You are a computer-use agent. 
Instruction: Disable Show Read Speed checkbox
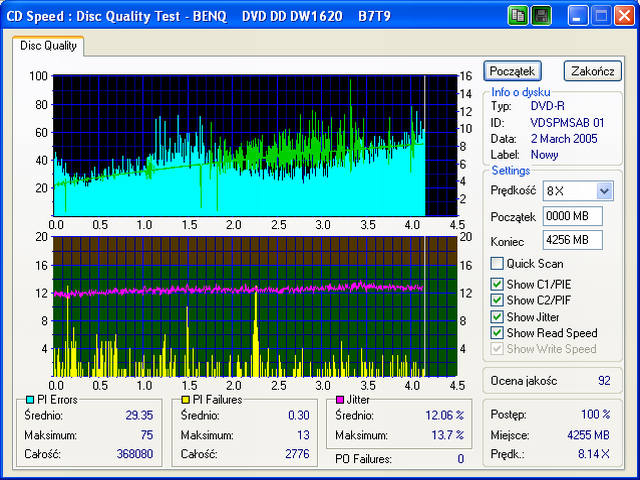click(497, 333)
